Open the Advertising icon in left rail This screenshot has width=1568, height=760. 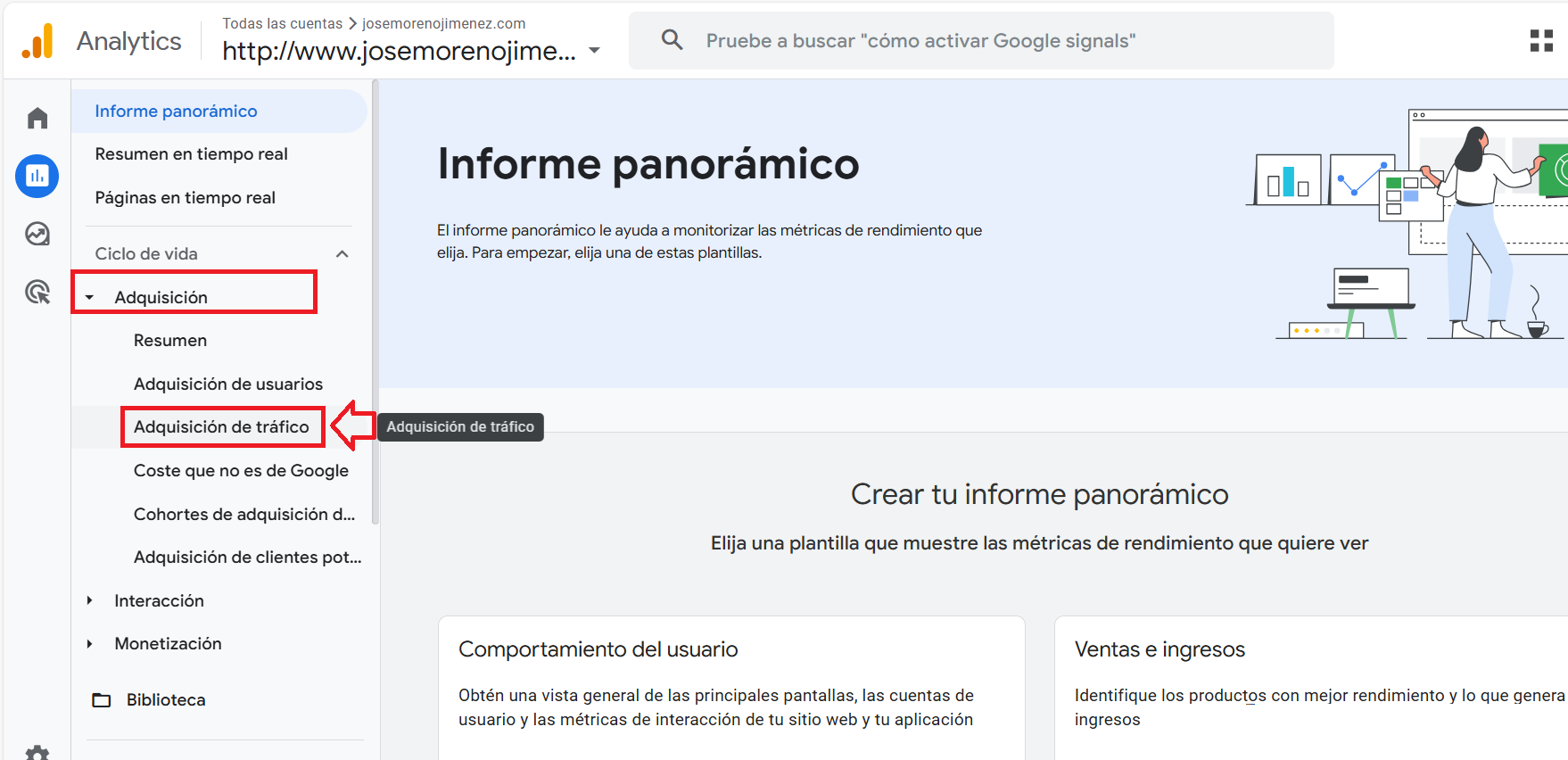[37, 292]
